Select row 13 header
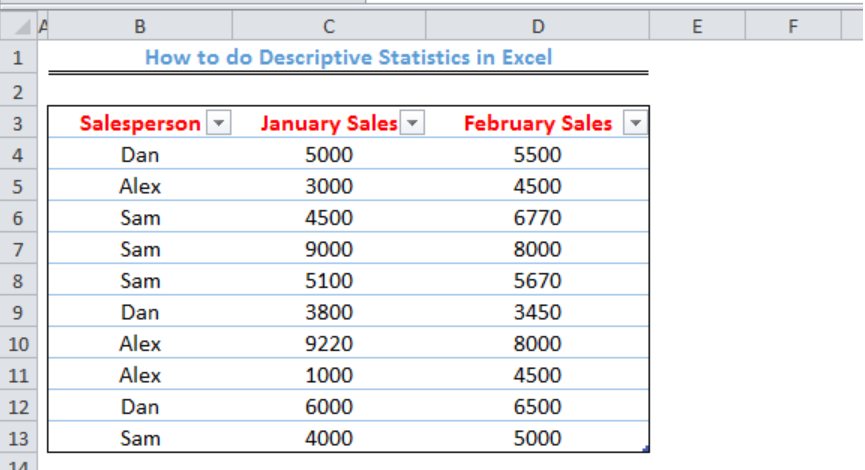This screenshot has height=470, width=865. click(18, 439)
